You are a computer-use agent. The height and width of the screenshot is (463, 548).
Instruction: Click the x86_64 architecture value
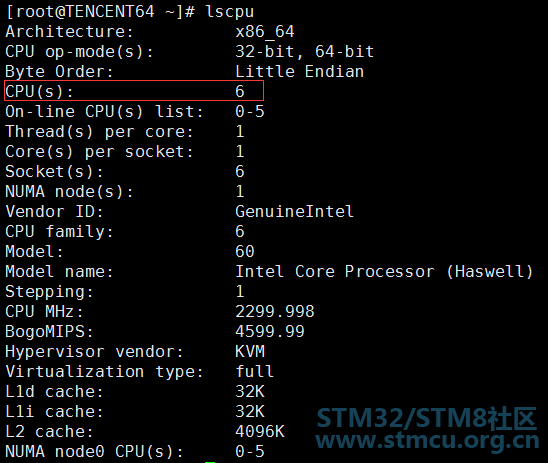click(x=265, y=32)
